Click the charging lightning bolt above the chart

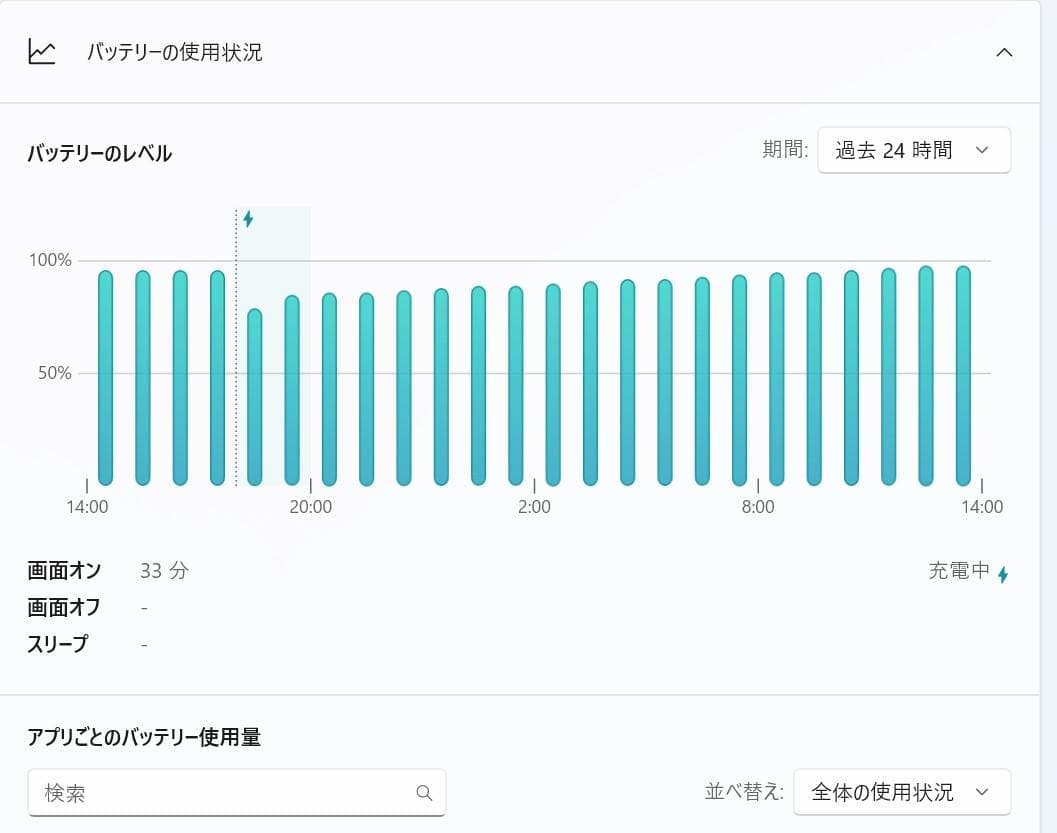pos(248,219)
